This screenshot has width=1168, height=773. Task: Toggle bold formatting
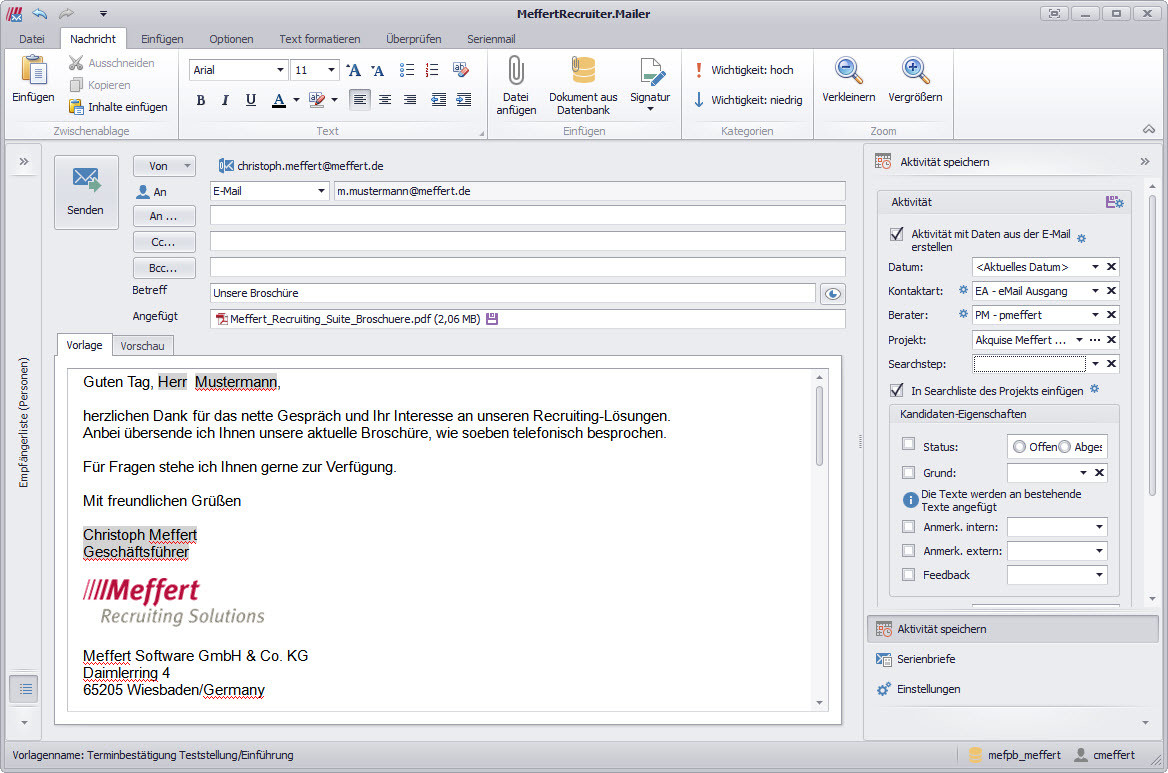[x=200, y=100]
